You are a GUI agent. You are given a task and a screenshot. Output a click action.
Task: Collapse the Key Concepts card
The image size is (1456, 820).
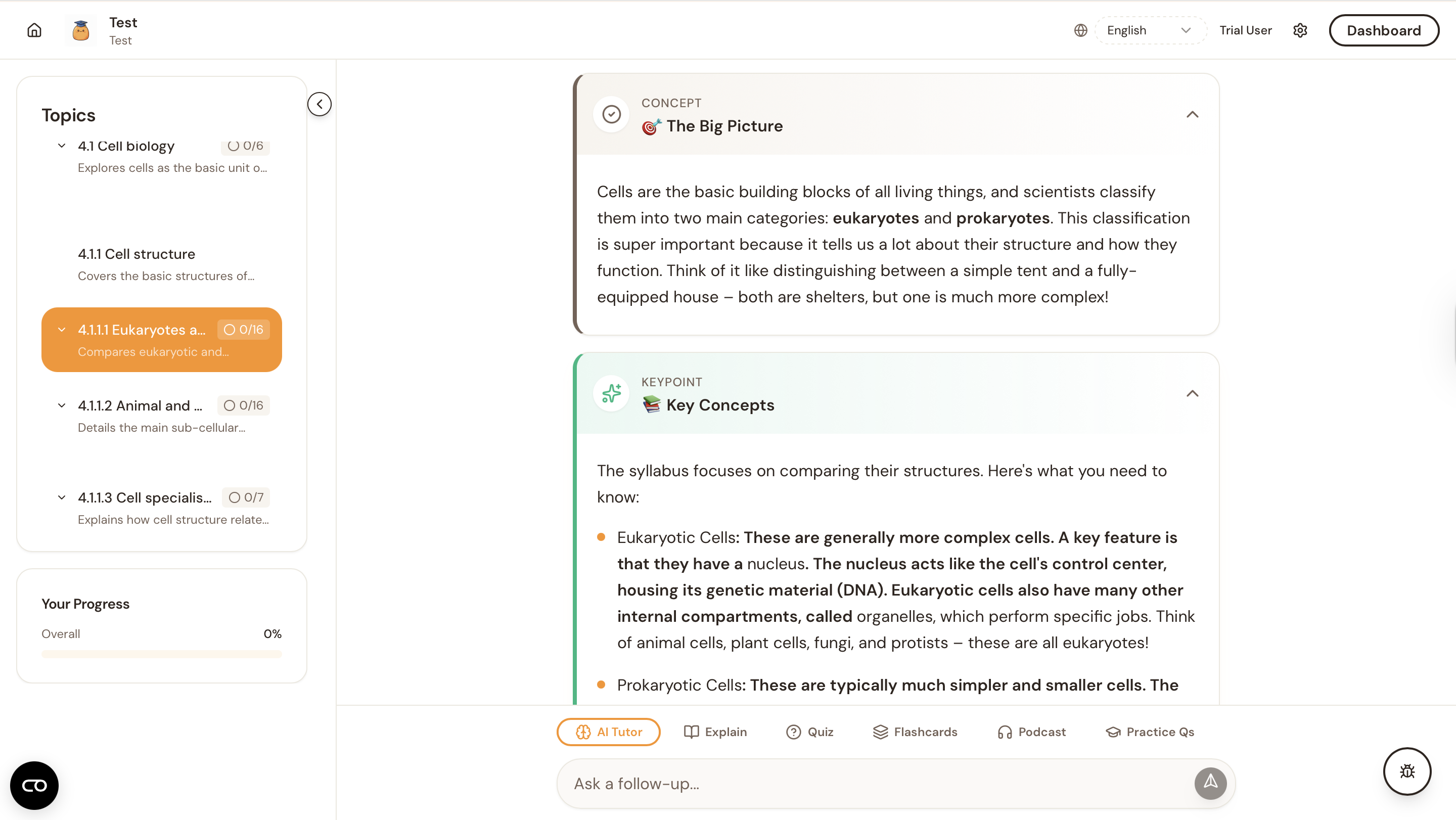[1192, 394]
